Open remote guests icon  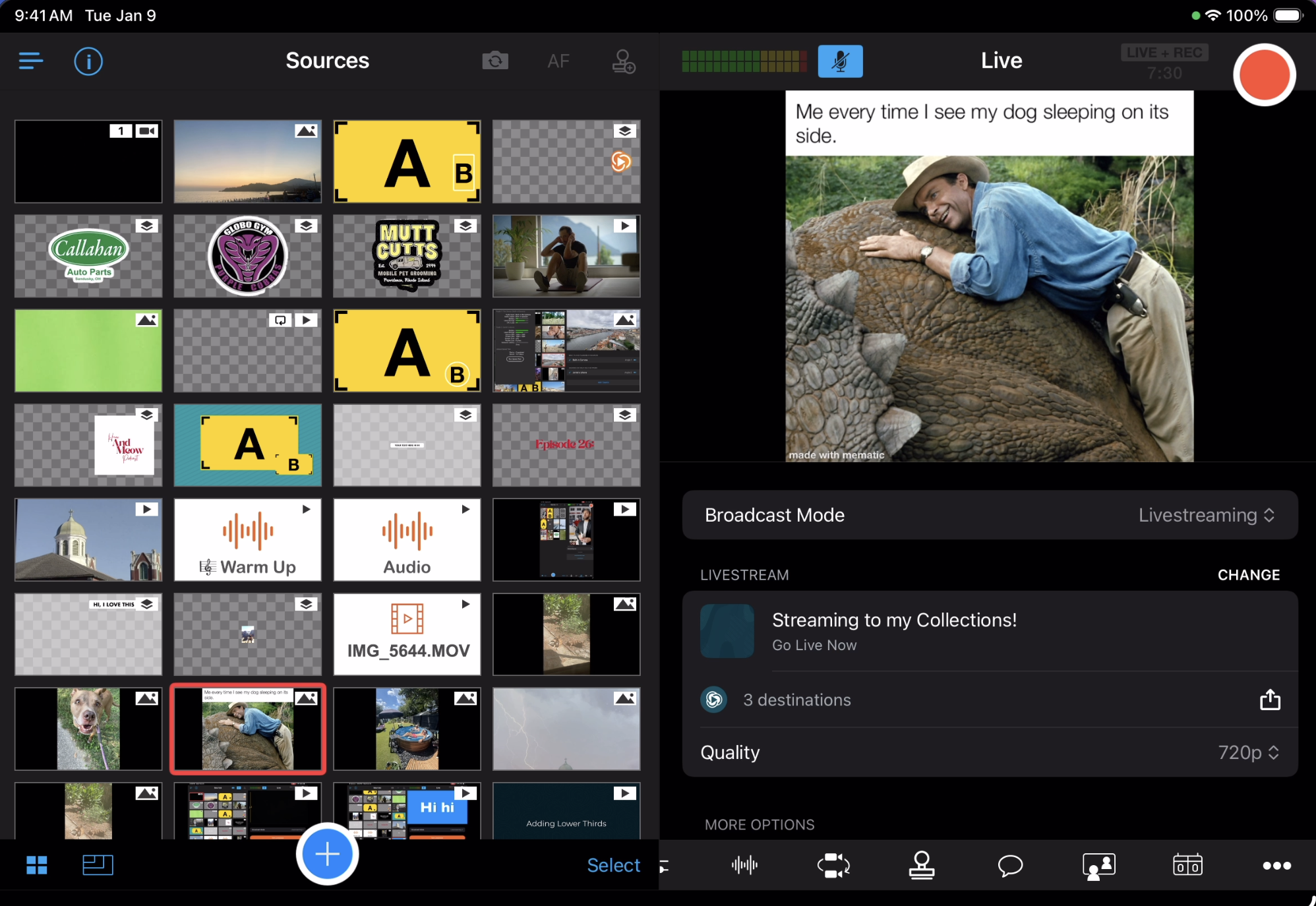[1098, 864]
